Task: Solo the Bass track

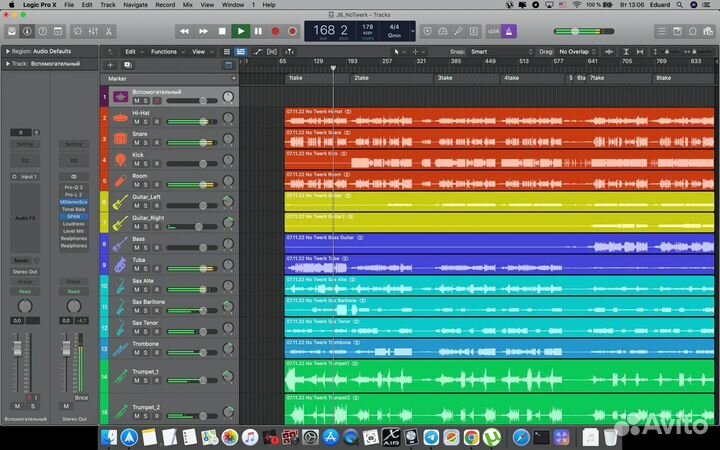Action: click(147, 249)
